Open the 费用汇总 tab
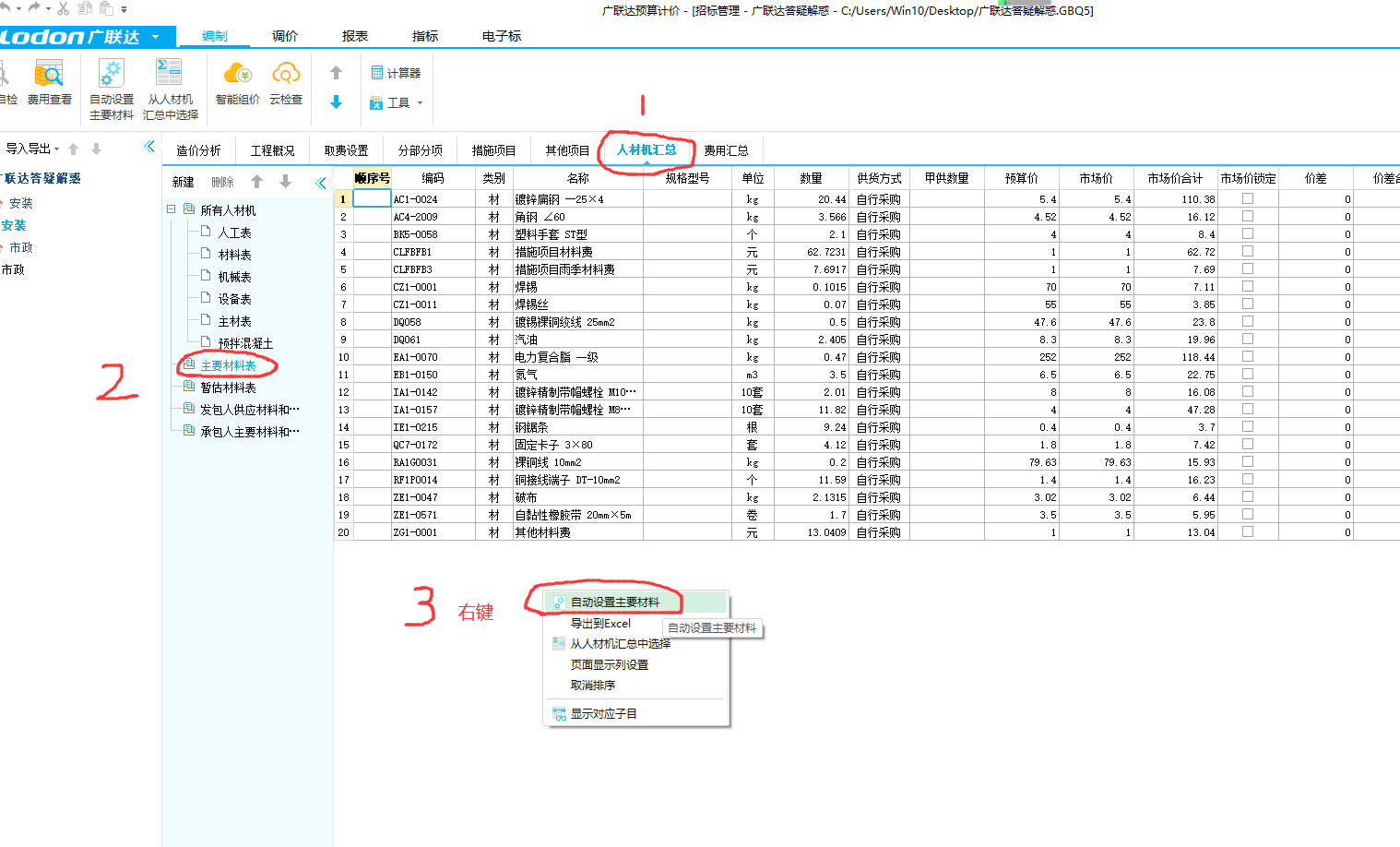The width and height of the screenshot is (1400, 847). pyautogui.click(x=726, y=150)
